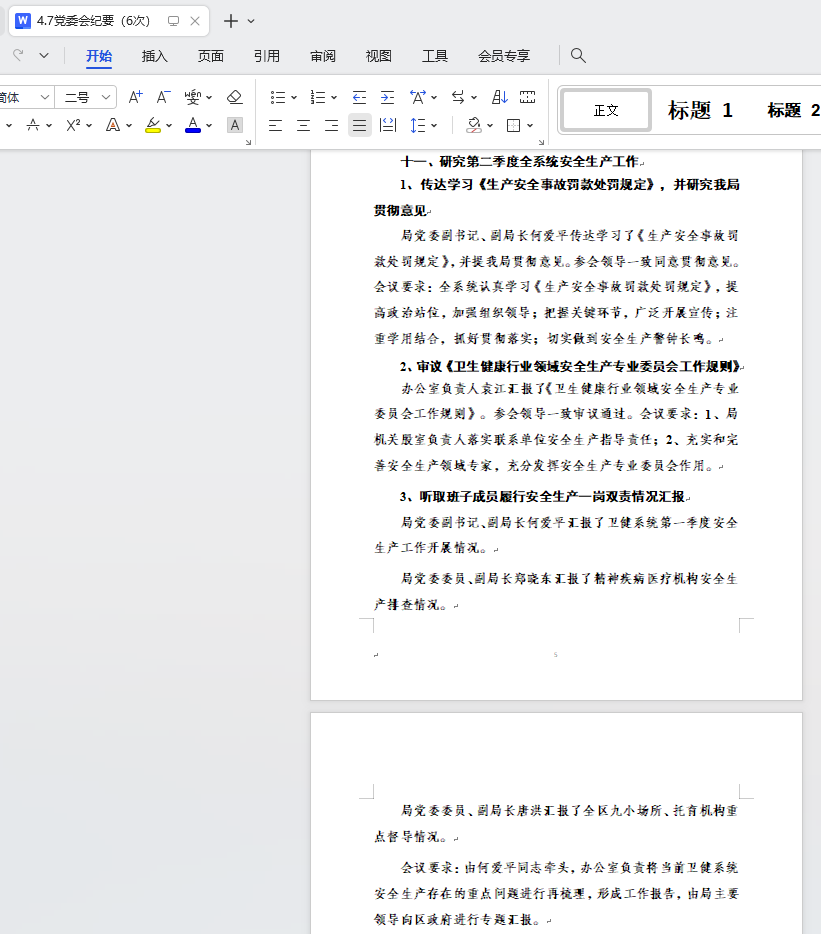The image size is (821, 934).
Task: Expand the phonetic guide dropdown arrow
Action: (209, 98)
